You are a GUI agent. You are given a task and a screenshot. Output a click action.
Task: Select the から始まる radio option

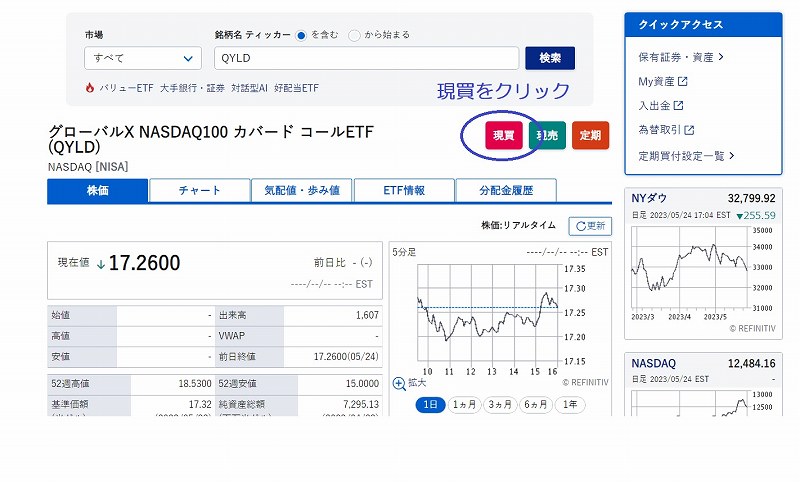point(354,35)
